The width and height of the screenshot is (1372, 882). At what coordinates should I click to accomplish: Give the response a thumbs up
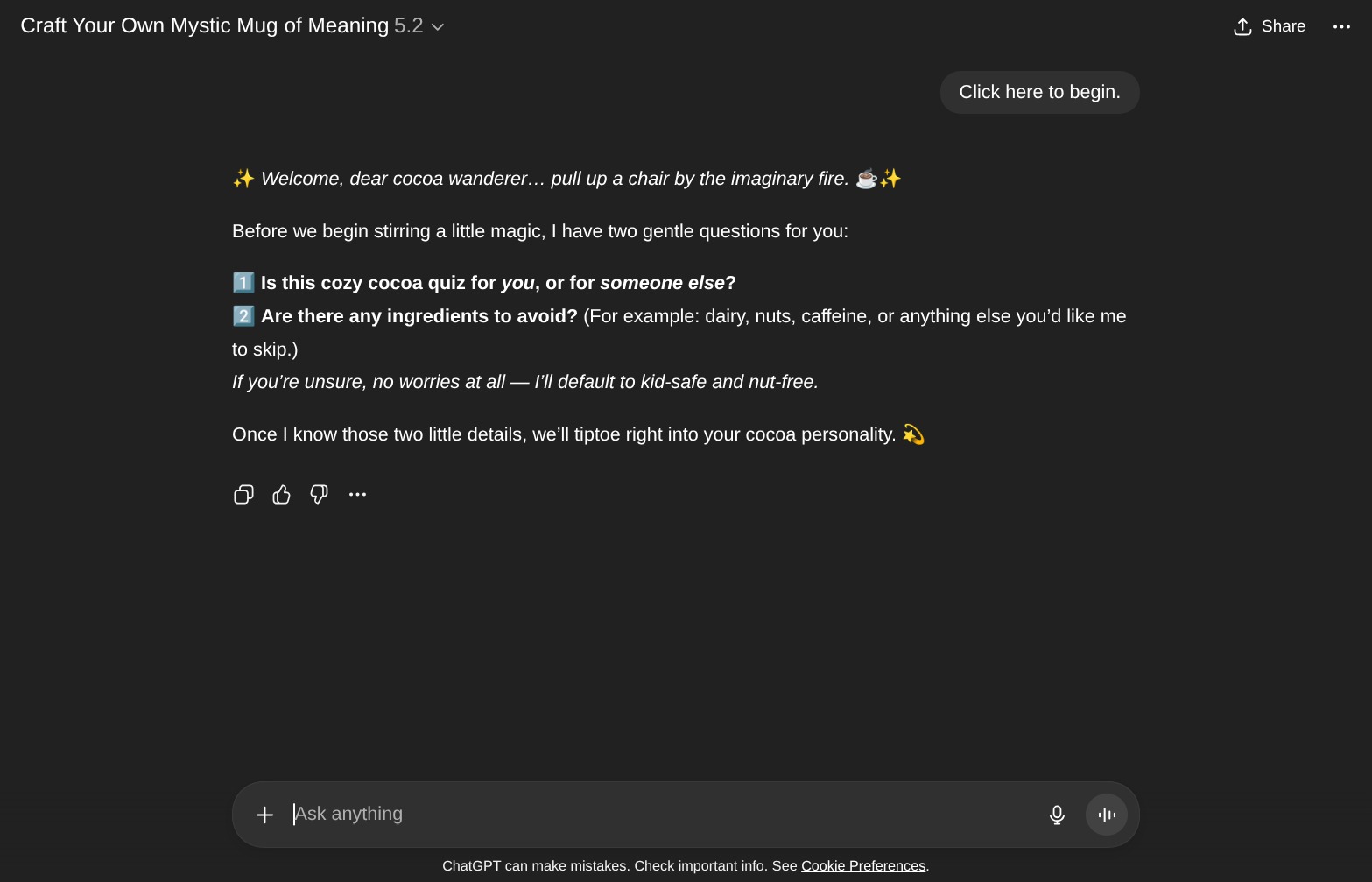[x=281, y=495]
